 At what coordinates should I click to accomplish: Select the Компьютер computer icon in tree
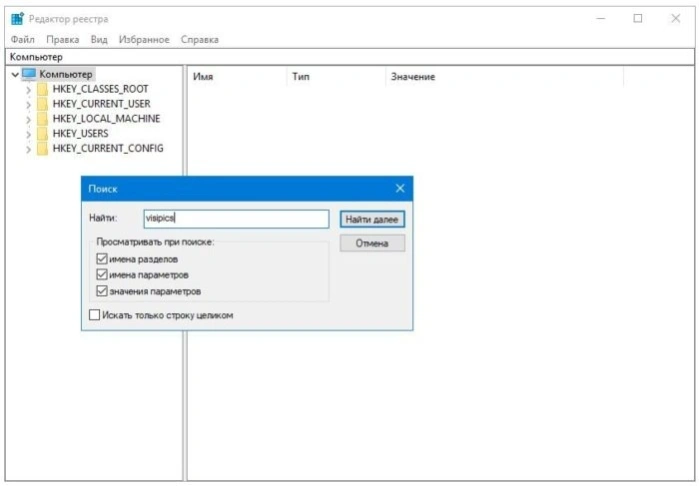click(x=29, y=74)
